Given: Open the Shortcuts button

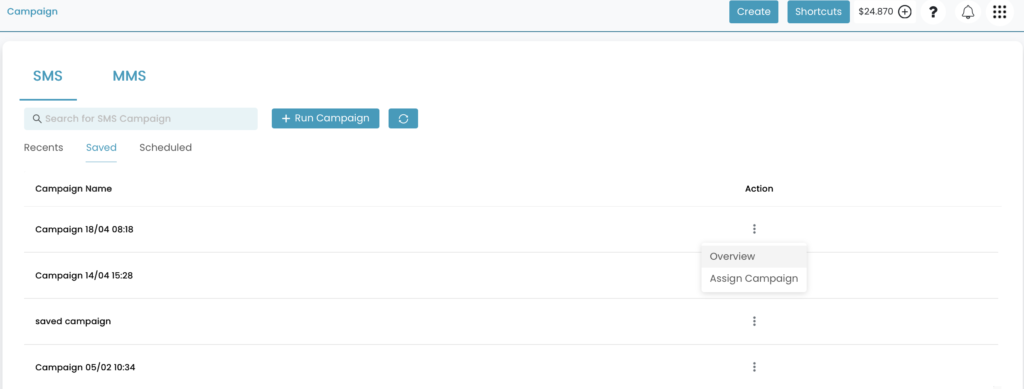Looking at the screenshot, I should coord(818,12).
